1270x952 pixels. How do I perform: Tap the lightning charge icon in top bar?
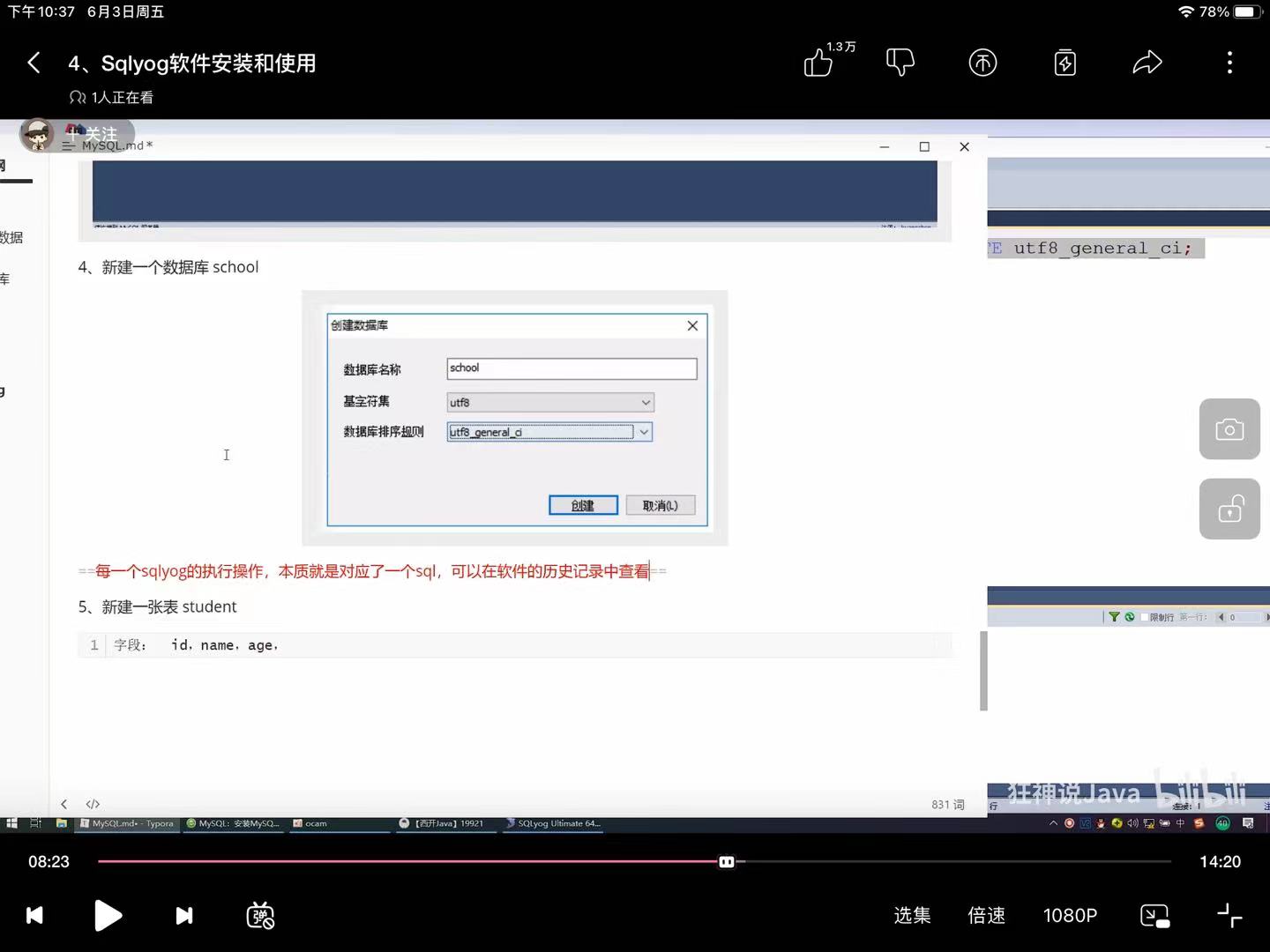click(1065, 63)
